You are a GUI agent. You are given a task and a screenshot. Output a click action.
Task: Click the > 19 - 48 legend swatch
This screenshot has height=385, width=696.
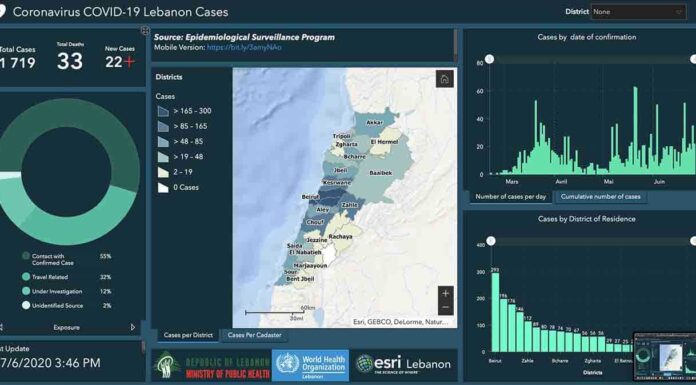[x=163, y=157]
